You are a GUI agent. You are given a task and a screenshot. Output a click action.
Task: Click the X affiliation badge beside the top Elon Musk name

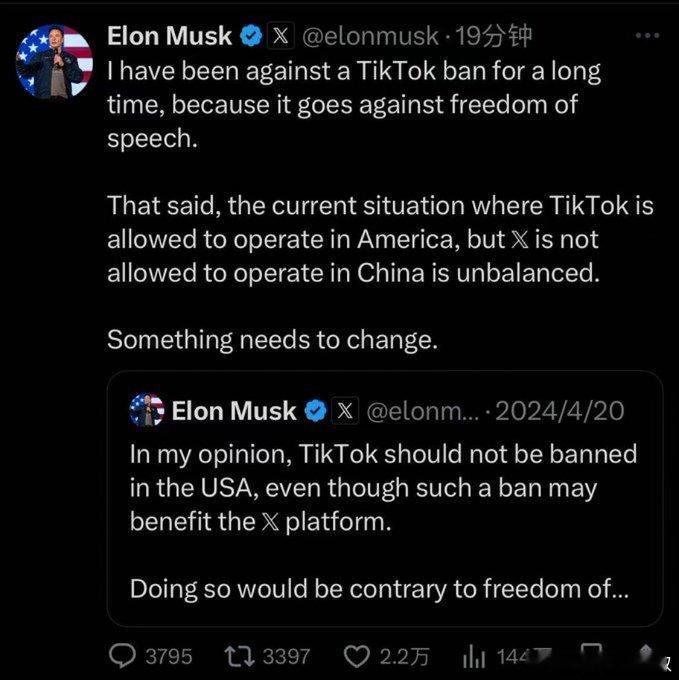(281, 37)
